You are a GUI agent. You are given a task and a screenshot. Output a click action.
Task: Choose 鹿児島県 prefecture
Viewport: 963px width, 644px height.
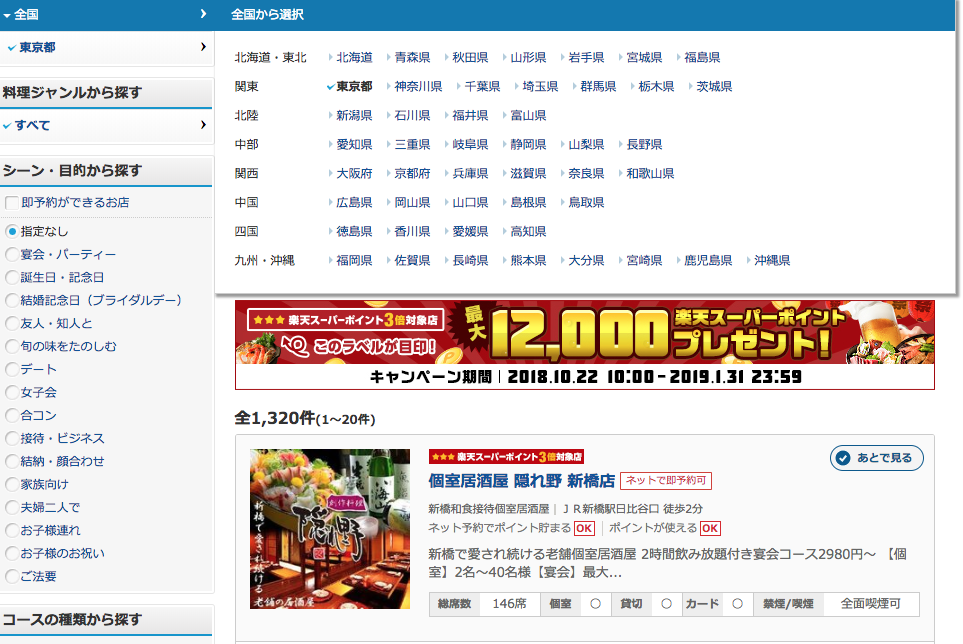coord(708,261)
